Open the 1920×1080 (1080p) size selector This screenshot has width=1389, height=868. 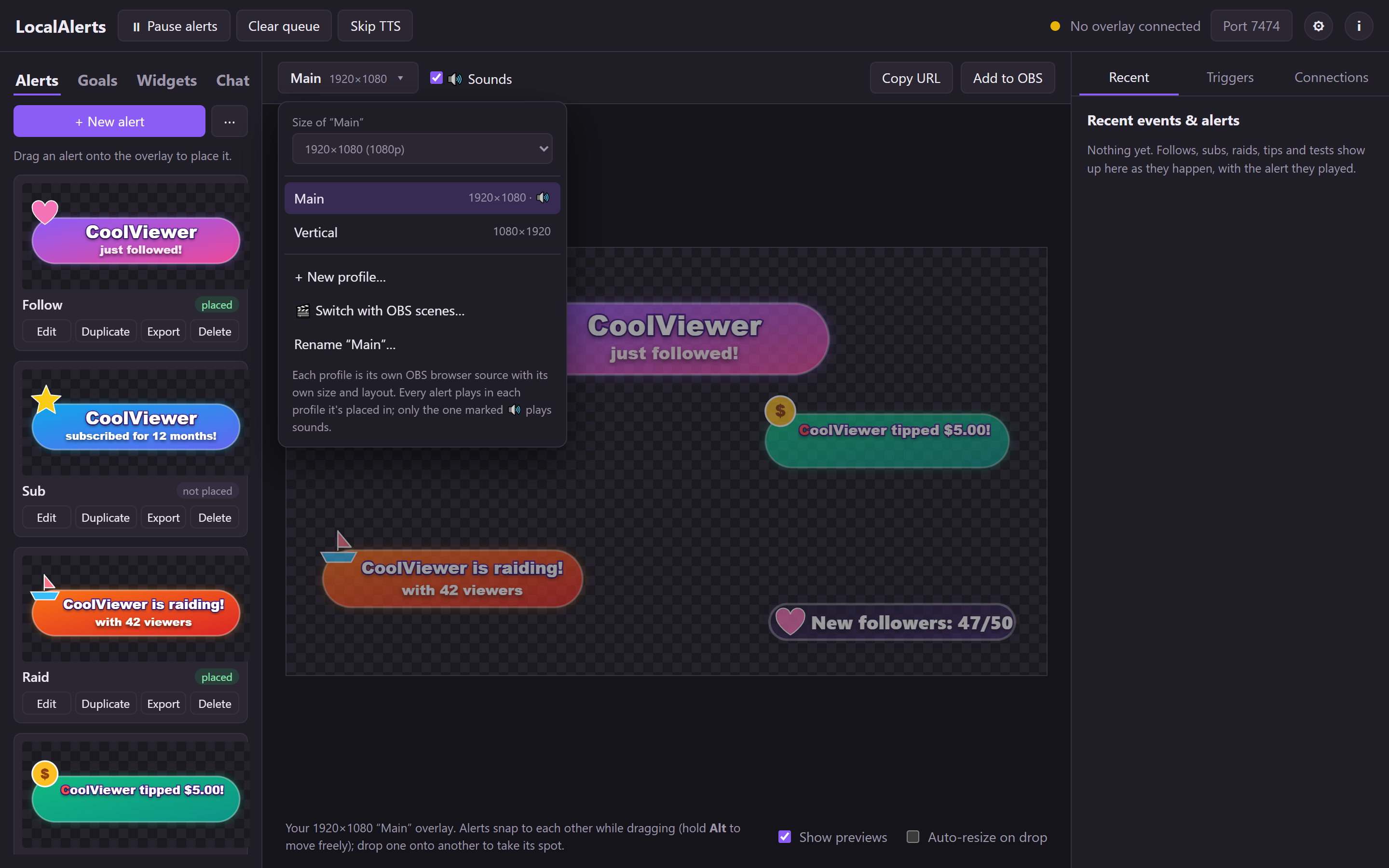(x=422, y=149)
